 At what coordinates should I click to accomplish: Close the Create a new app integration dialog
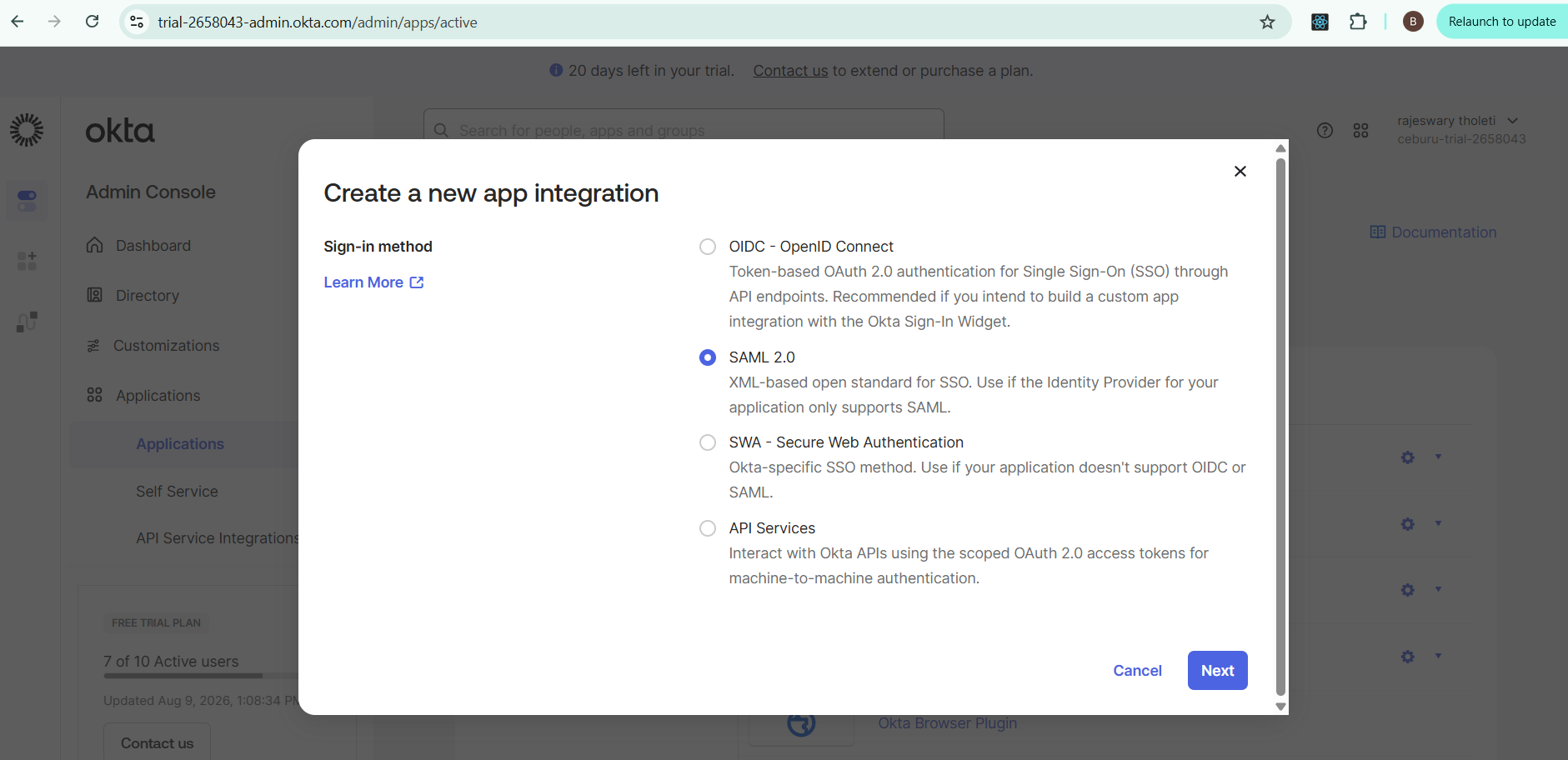pyautogui.click(x=1240, y=171)
